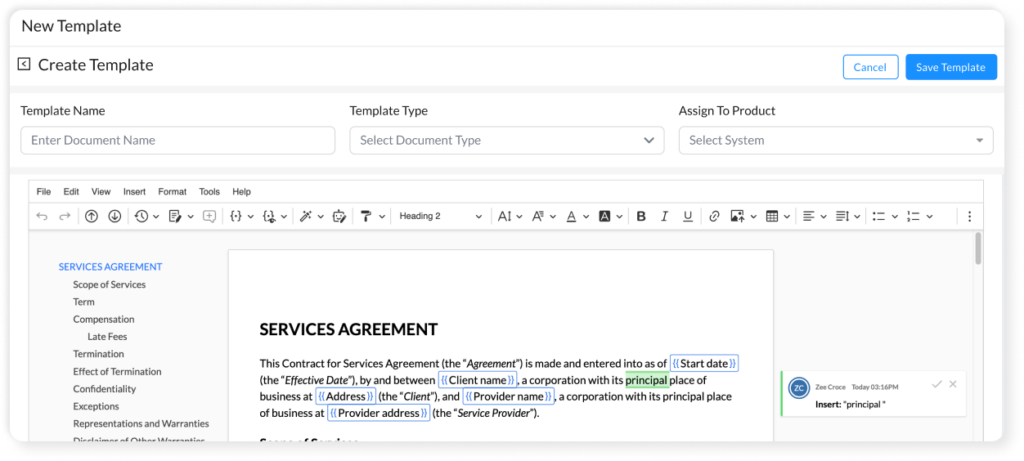1024x461 pixels.
Task: Open the Insert menu
Action: click(x=134, y=191)
